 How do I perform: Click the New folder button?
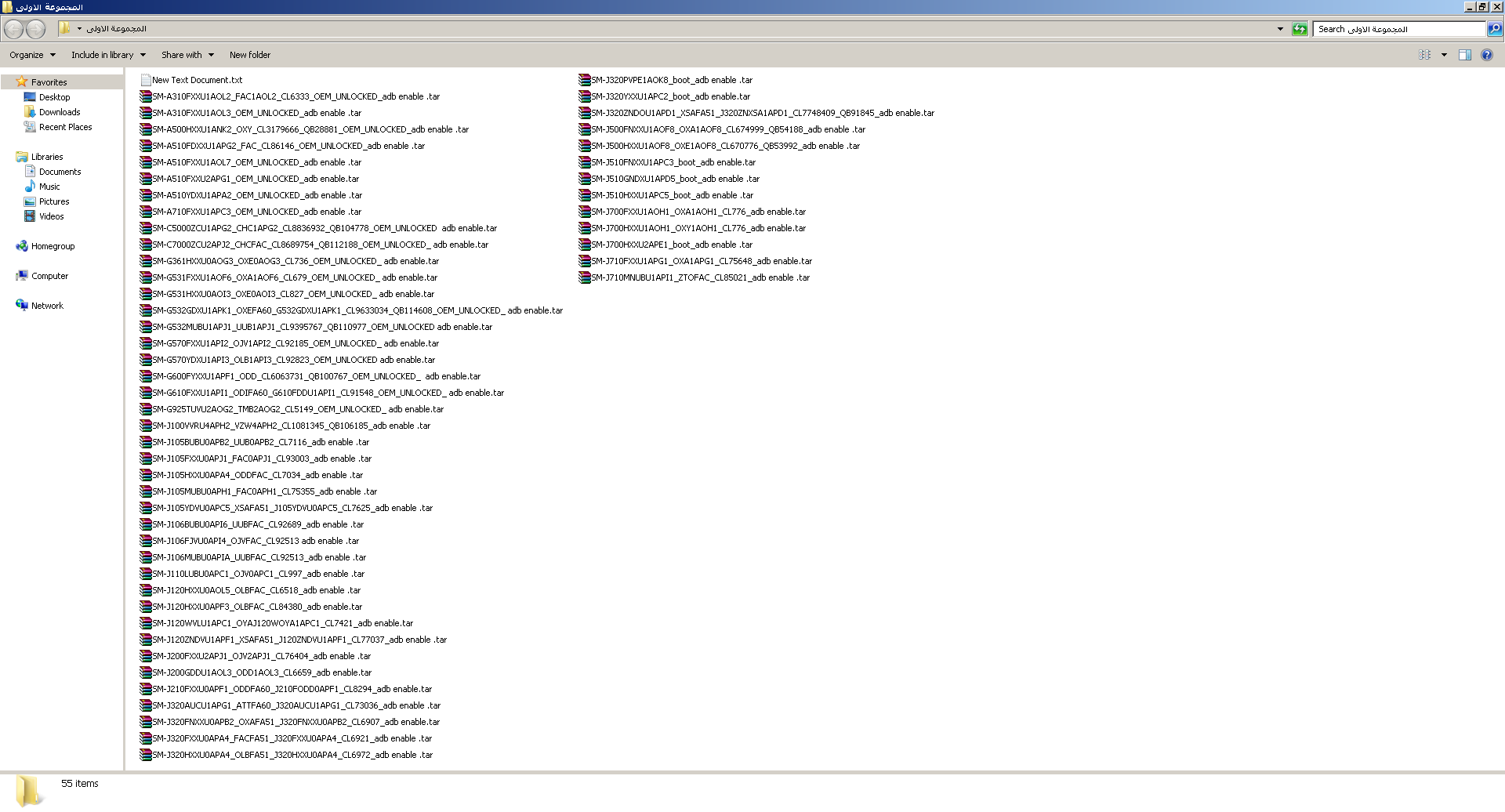point(250,55)
